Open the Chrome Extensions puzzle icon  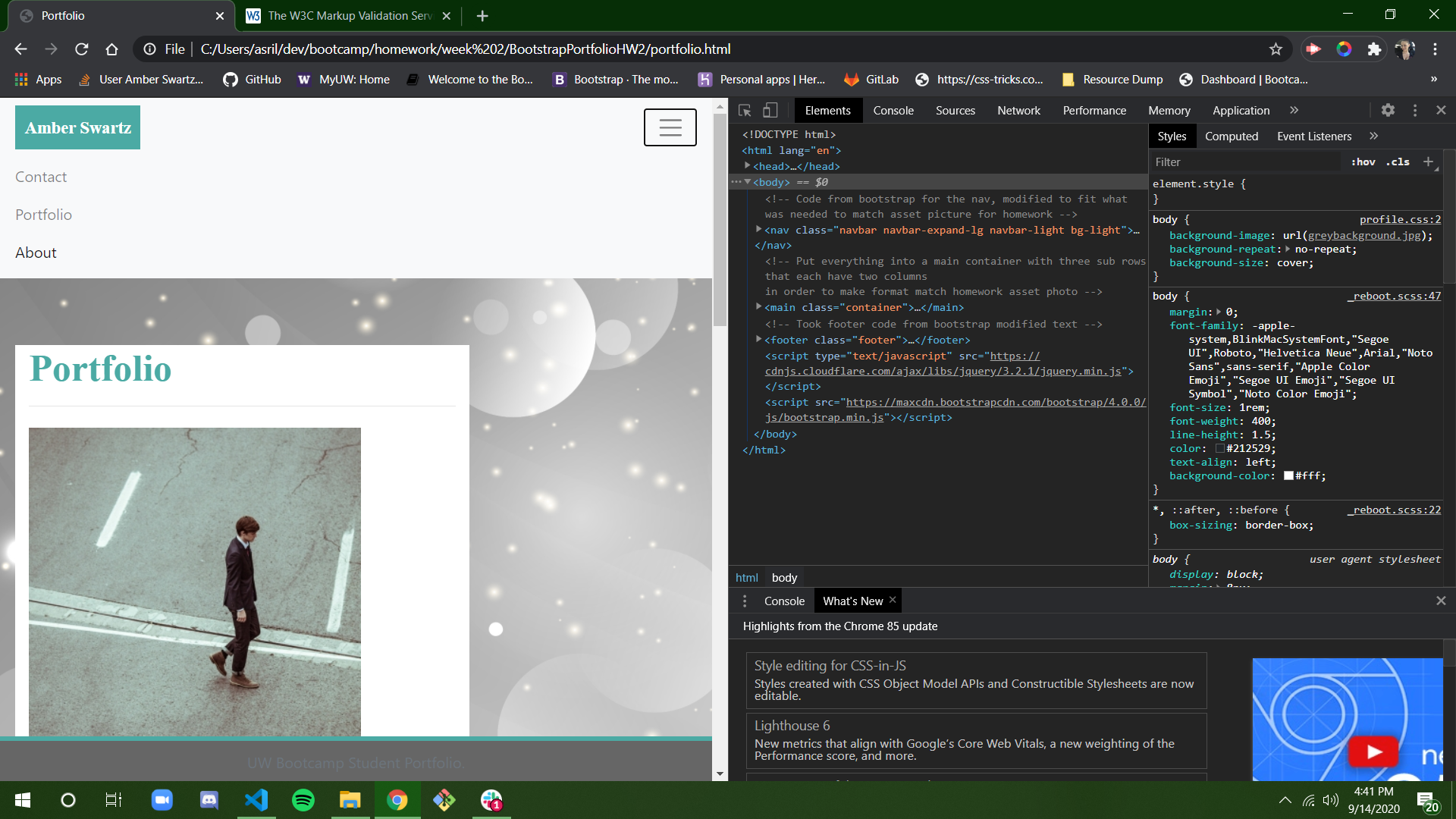[x=1374, y=49]
